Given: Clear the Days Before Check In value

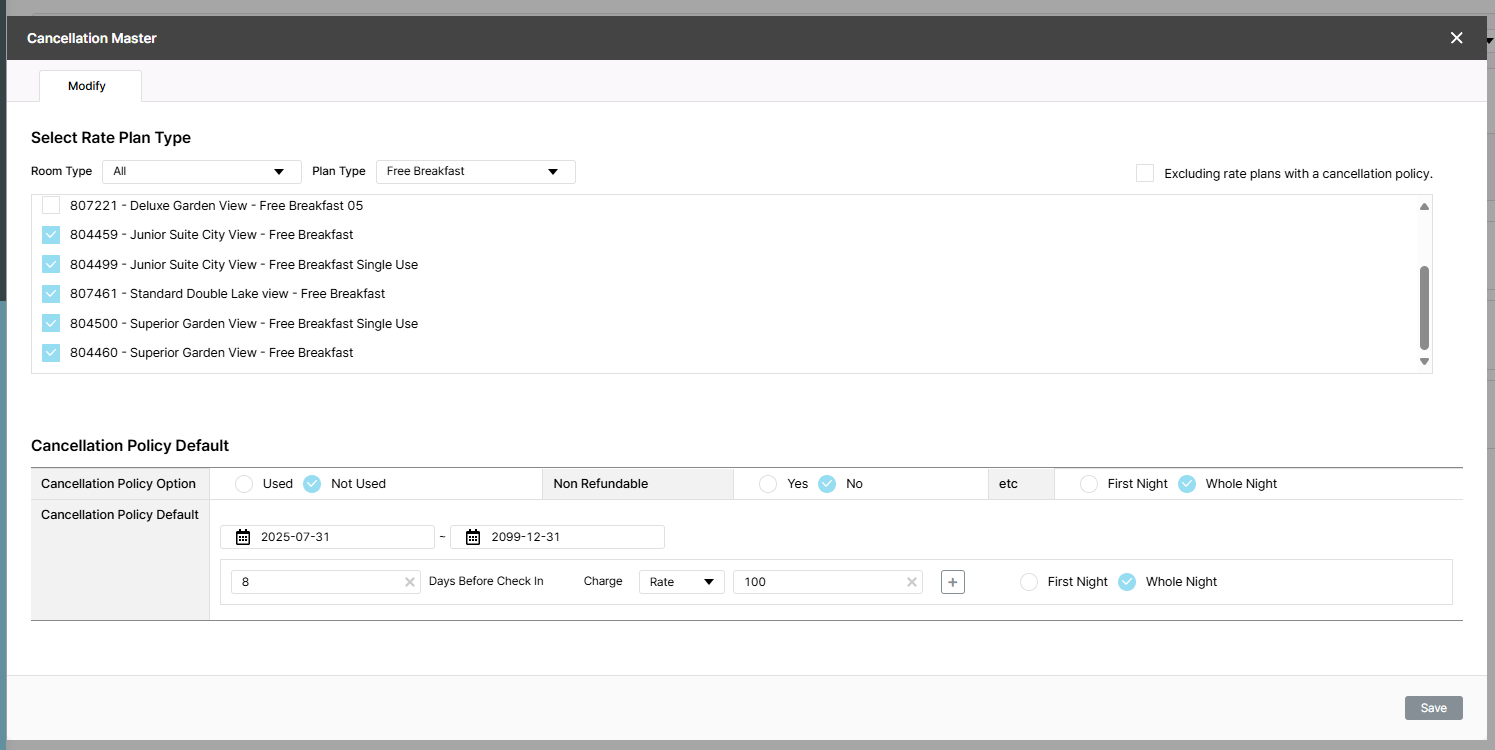Looking at the screenshot, I should point(410,582).
